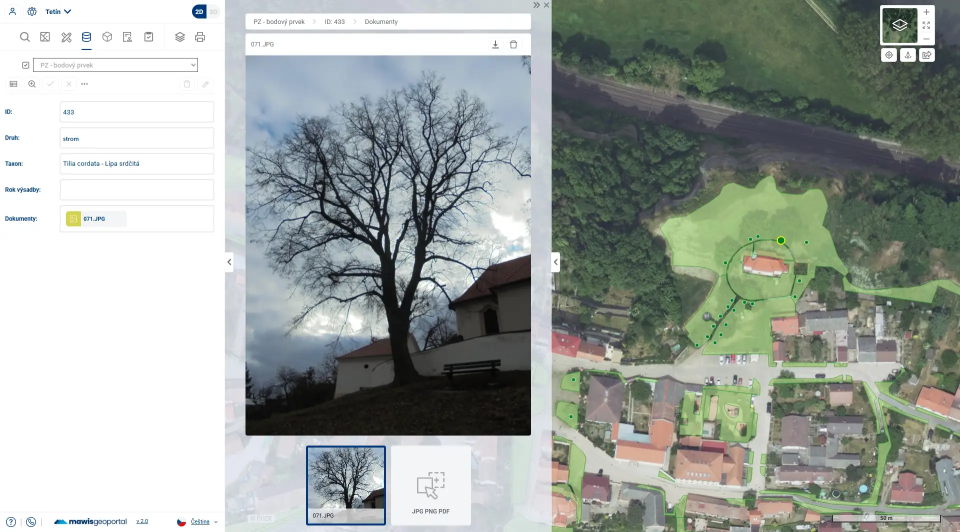Open the Tetín project dropdown
This screenshot has width=960, height=532.
click(58, 12)
